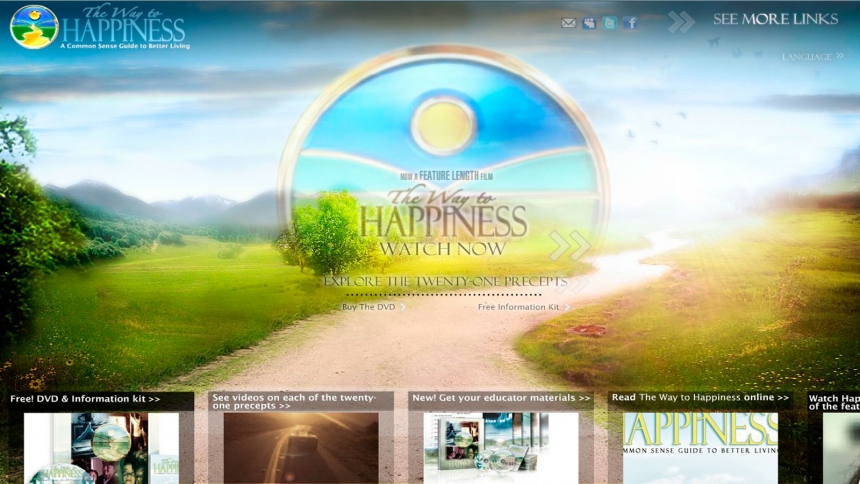Select See videos on each precept heading
This screenshot has width=860, height=484.
click(300, 401)
